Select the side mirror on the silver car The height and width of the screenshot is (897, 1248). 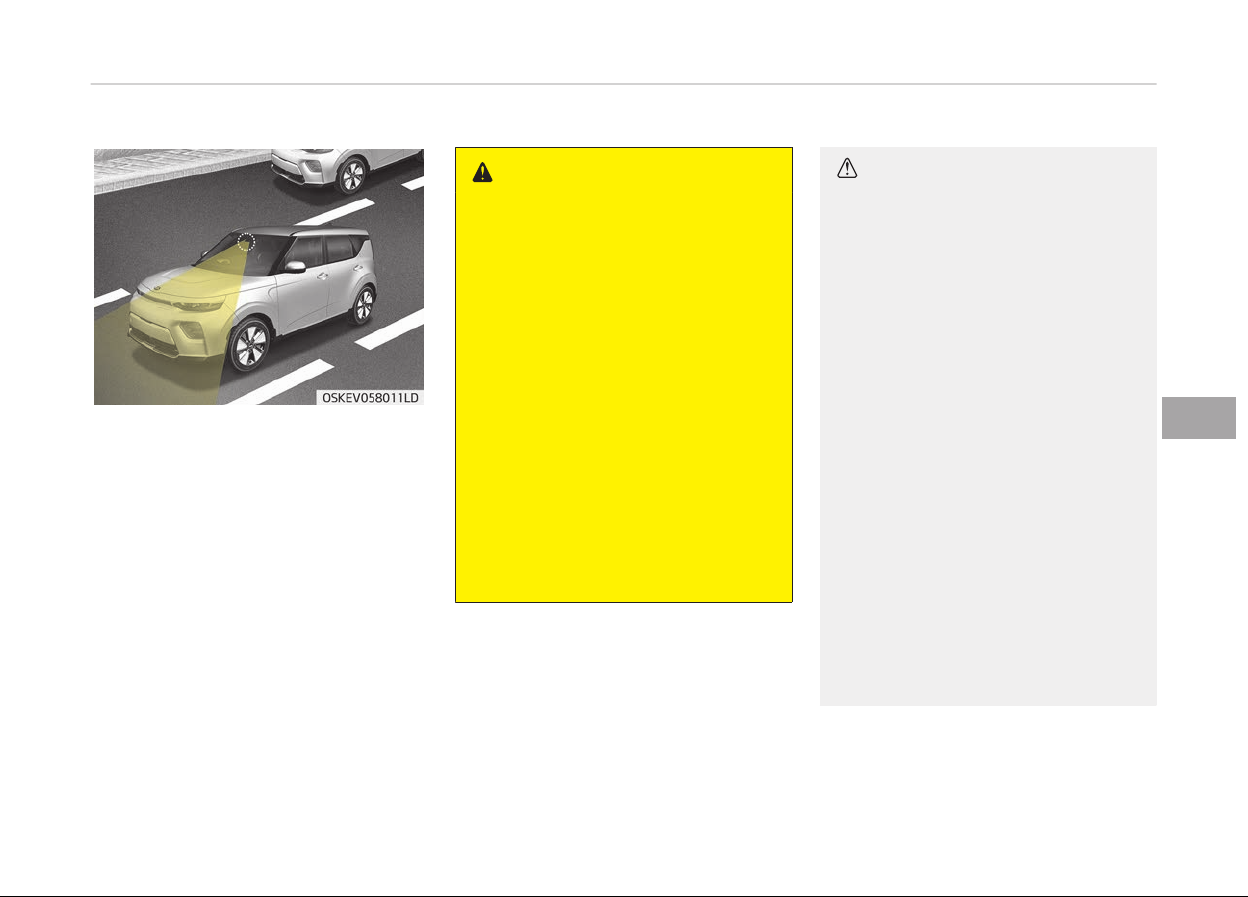pyautogui.click(x=294, y=267)
